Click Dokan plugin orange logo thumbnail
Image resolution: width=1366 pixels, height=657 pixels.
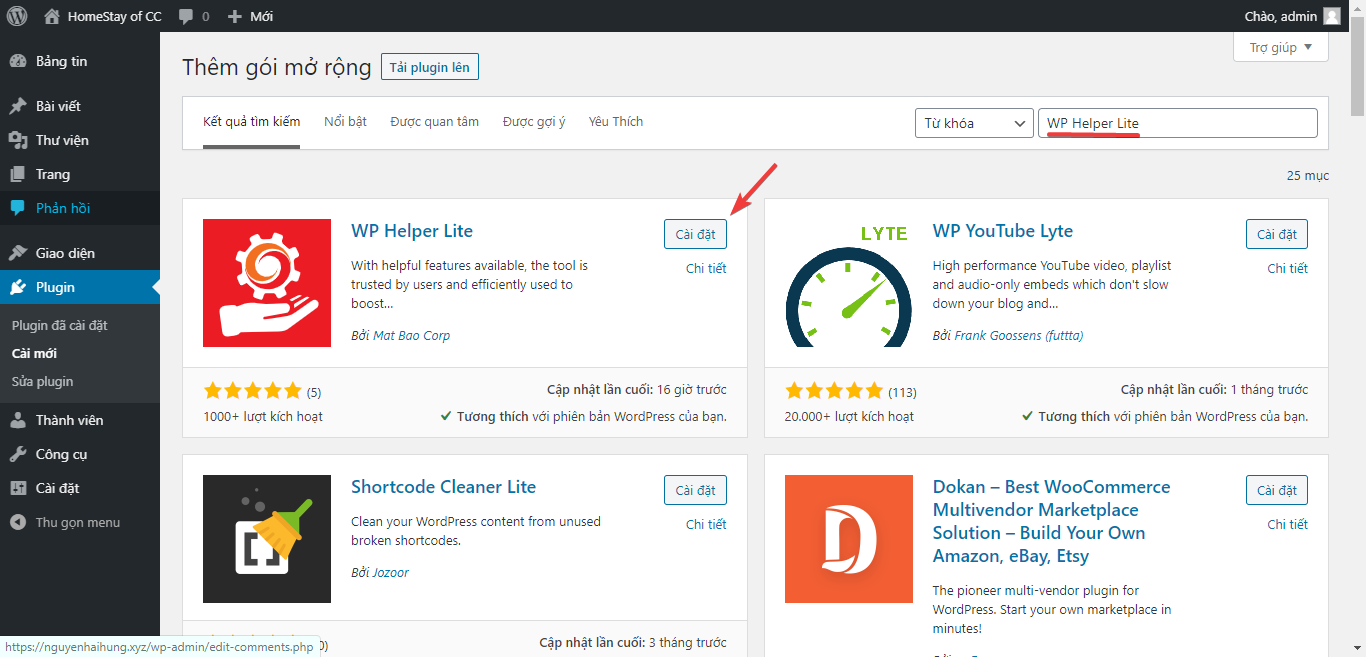849,539
